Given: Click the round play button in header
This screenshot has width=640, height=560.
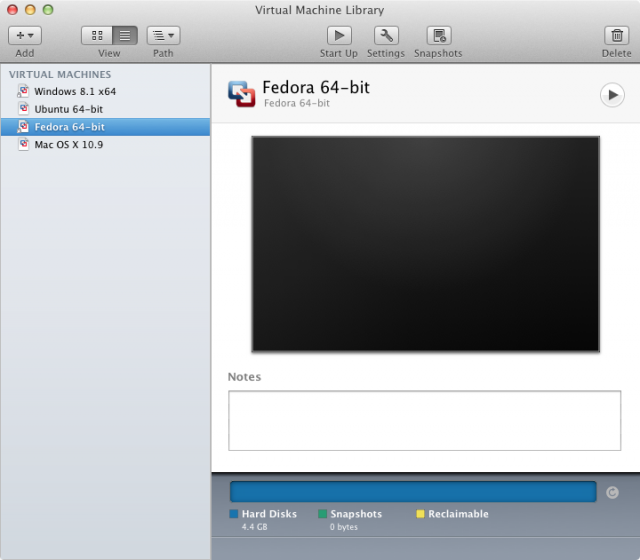Looking at the screenshot, I should pos(612,95).
